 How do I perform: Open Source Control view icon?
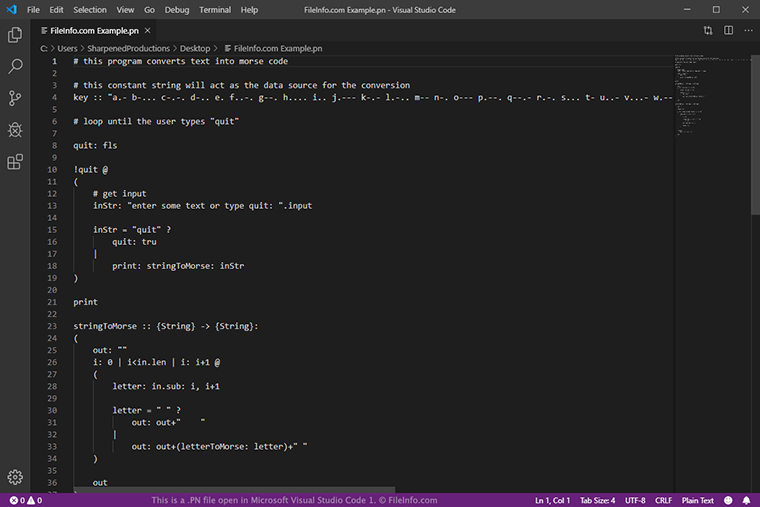click(x=15, y=98)
